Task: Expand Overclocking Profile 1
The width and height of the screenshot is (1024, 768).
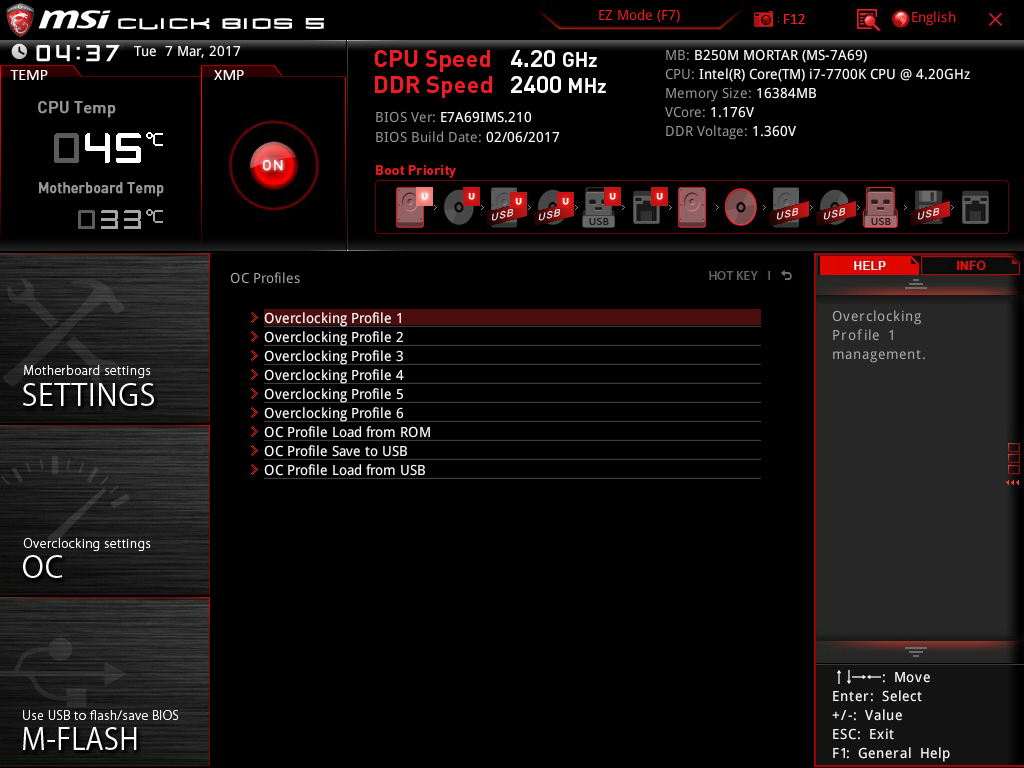Action: click(x=333, y=318)
